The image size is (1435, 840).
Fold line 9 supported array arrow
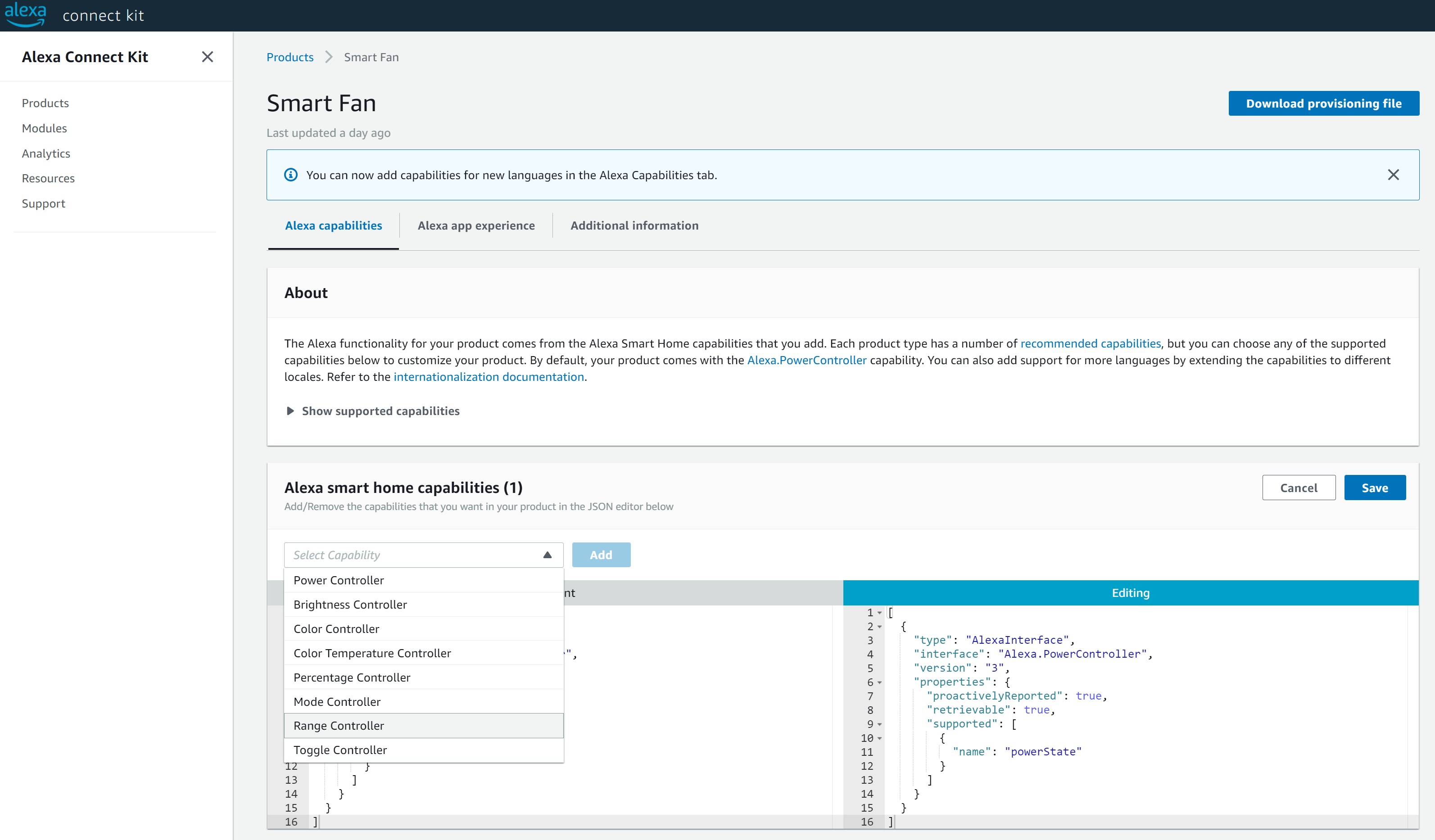880,724
